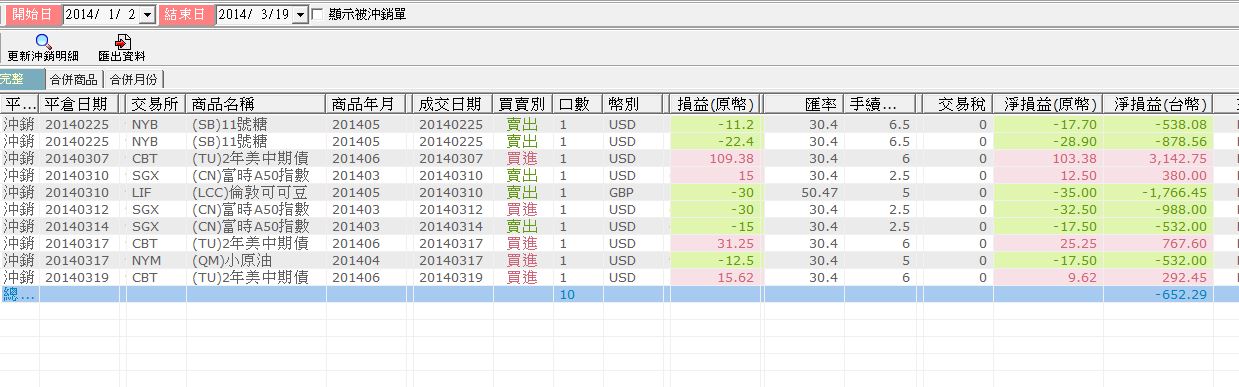
Task: Sort by 買賣別 column header
Action: pyautogui.click(x=522, y=104)
